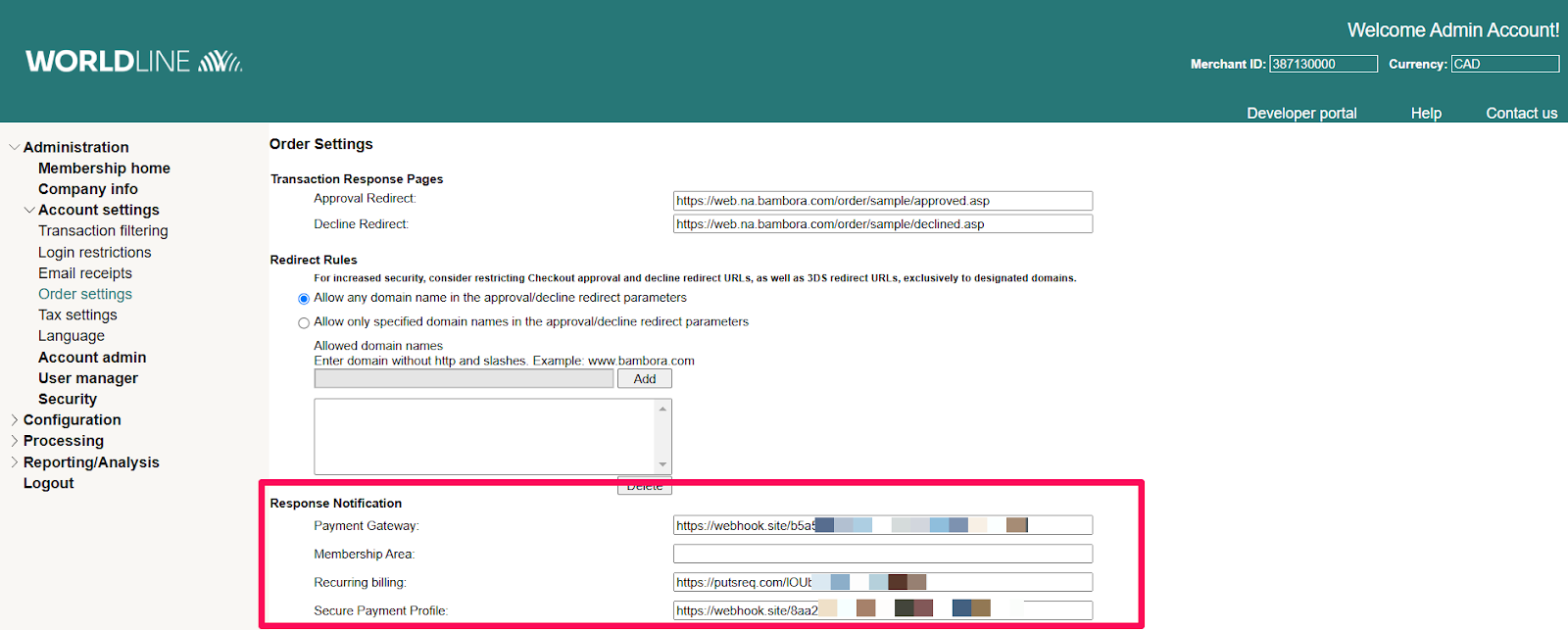The height and width of the screenshot is (630, 1568).
Task: Open Language settings
Action: click(72, 336)
